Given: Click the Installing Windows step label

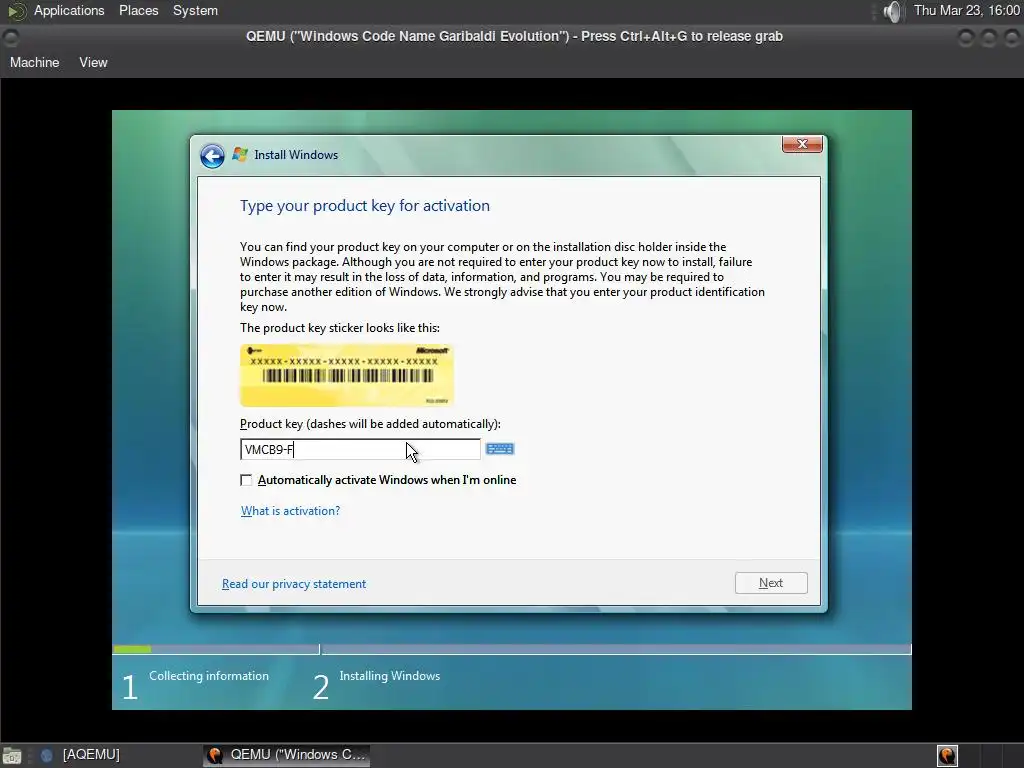Looking at the screenshot, I should [390, 676].
